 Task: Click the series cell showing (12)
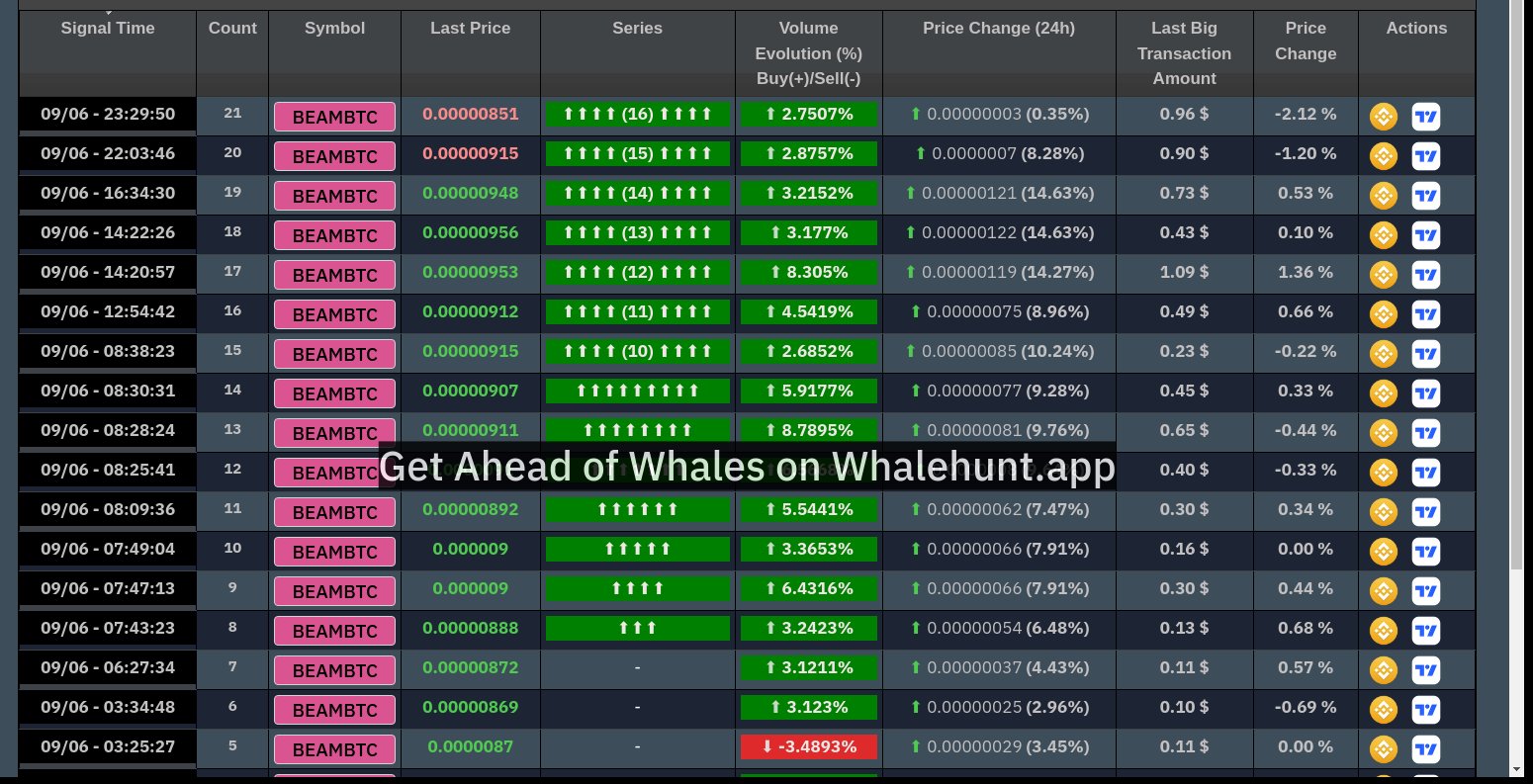(x=638, y=273)
